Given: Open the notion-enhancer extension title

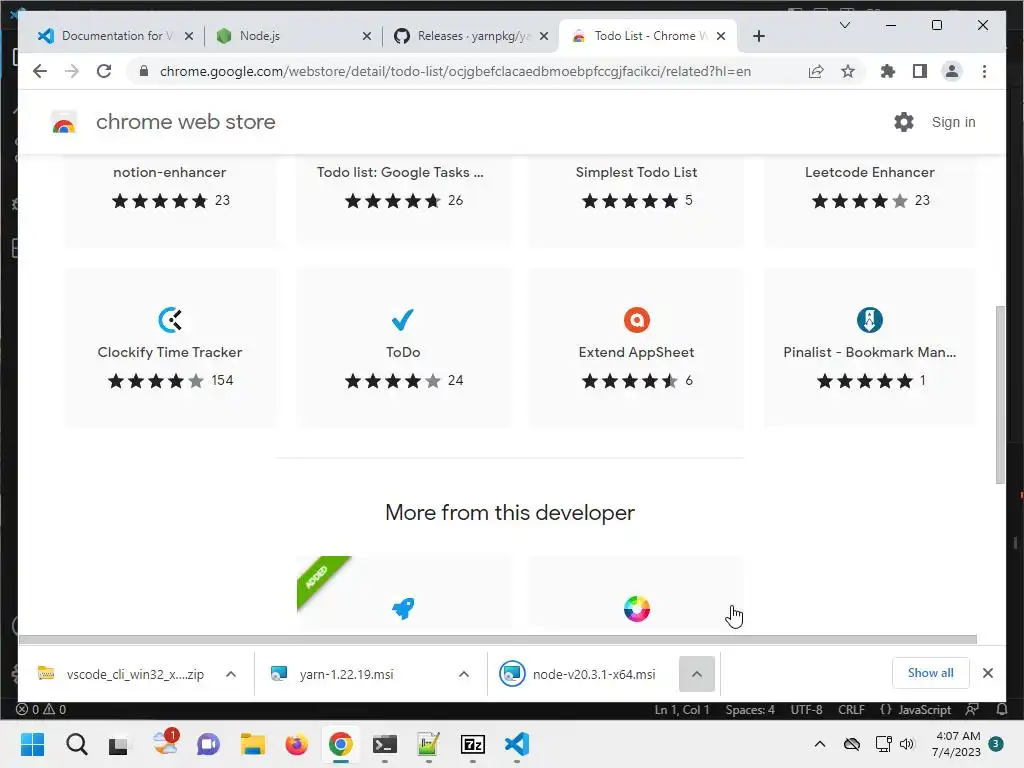Looking at the screenshot, I should 170,172.
